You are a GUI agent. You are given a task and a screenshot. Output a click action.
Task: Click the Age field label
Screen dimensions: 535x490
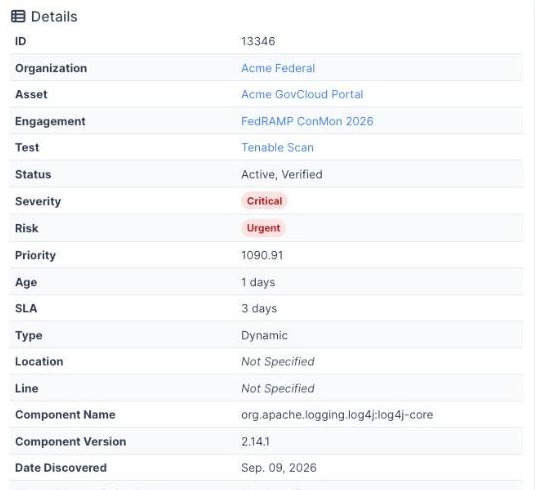(26, 283)
